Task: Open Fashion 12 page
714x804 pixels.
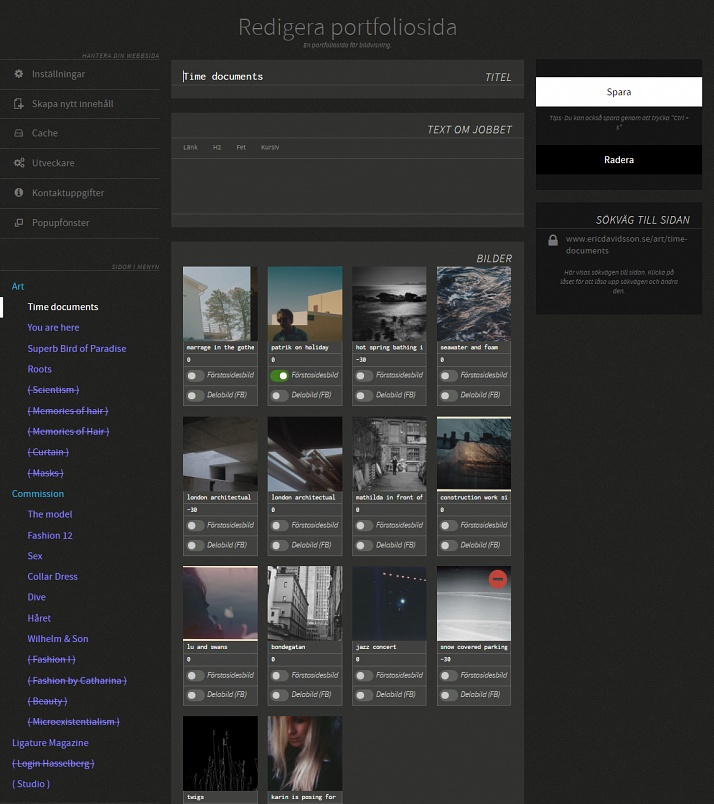Action: [50, 535]
